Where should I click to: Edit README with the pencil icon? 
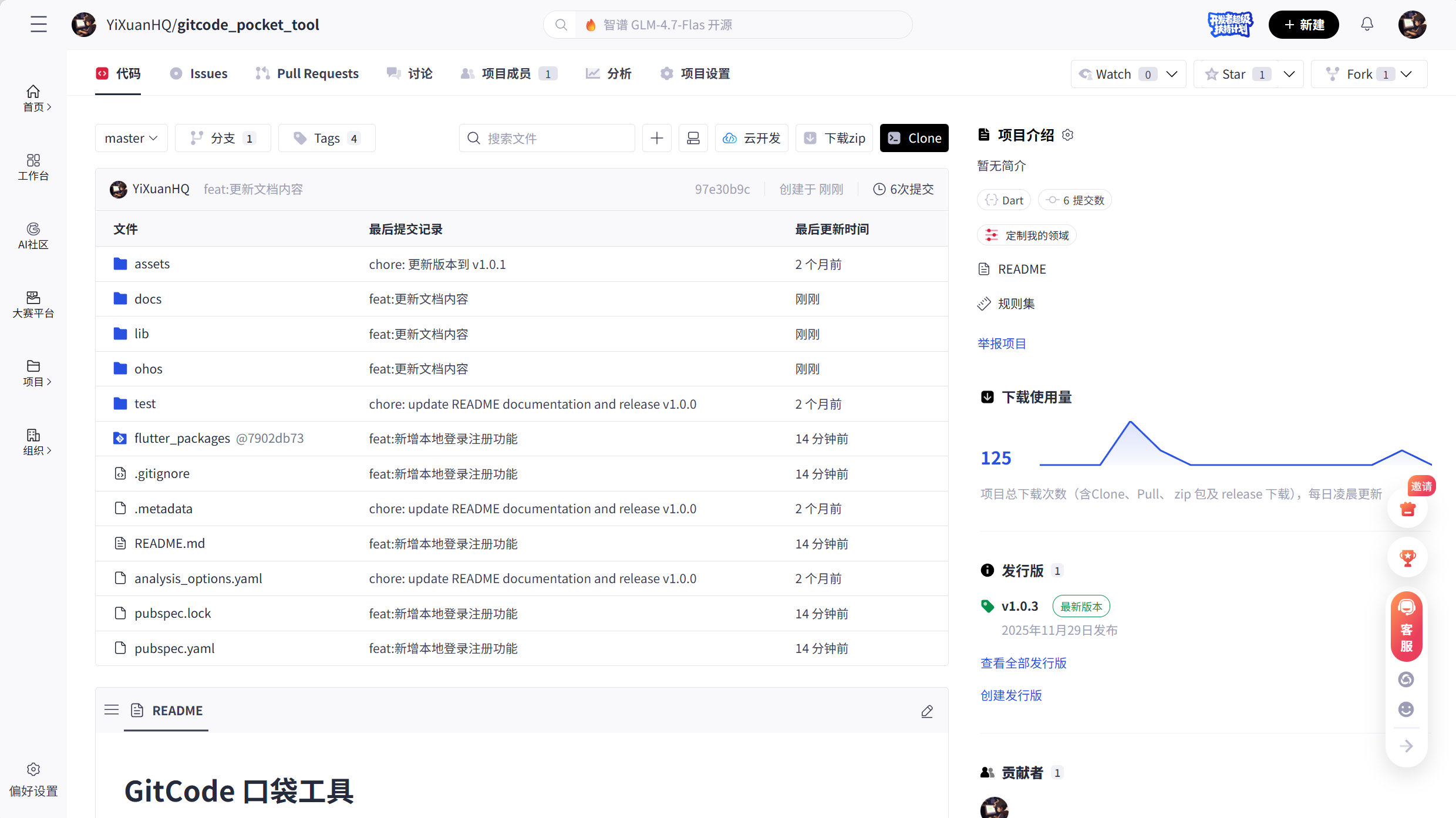[927, 712]
